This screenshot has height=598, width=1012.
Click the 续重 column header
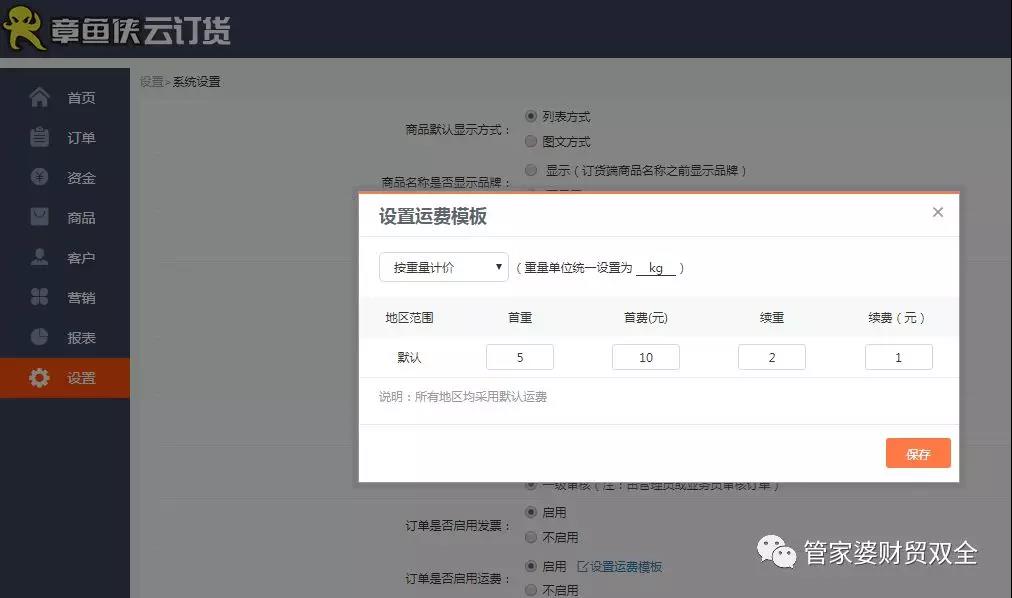coord(772,317)
